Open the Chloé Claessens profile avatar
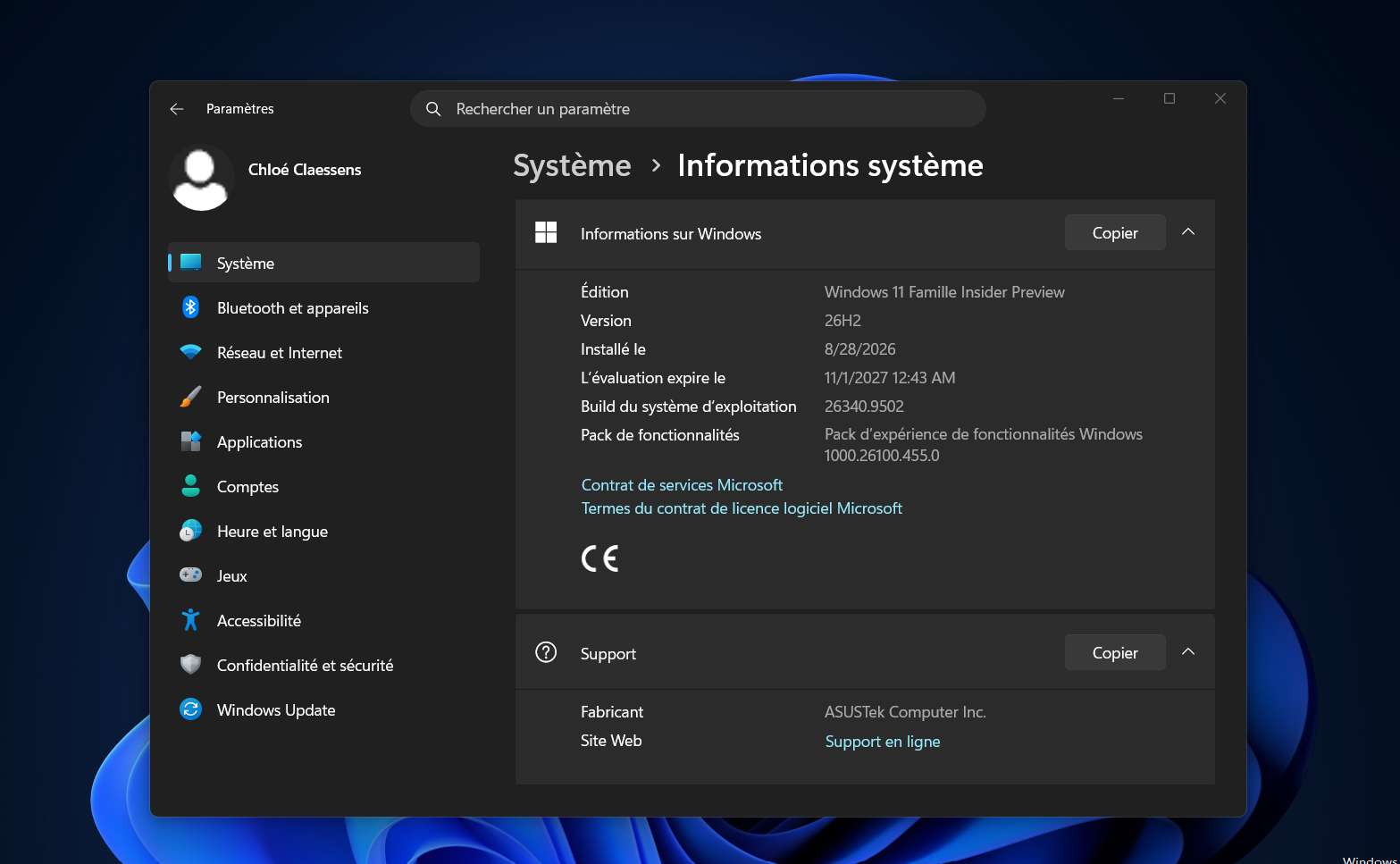The height and width of the screenshot is (864, 1400). click(201, 179)
